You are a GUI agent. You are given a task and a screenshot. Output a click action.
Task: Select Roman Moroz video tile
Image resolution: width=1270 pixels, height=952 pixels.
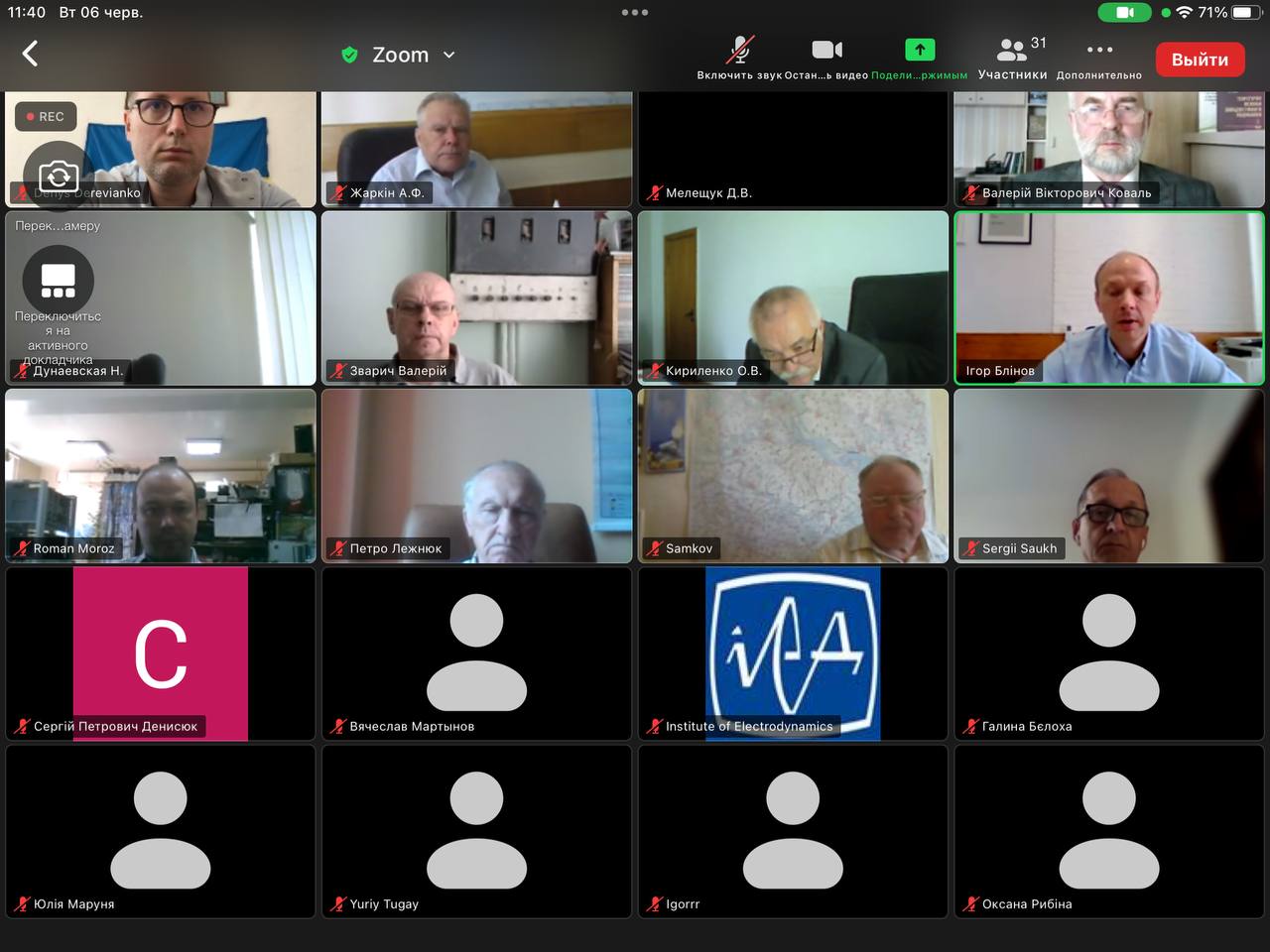coord(161,476)
